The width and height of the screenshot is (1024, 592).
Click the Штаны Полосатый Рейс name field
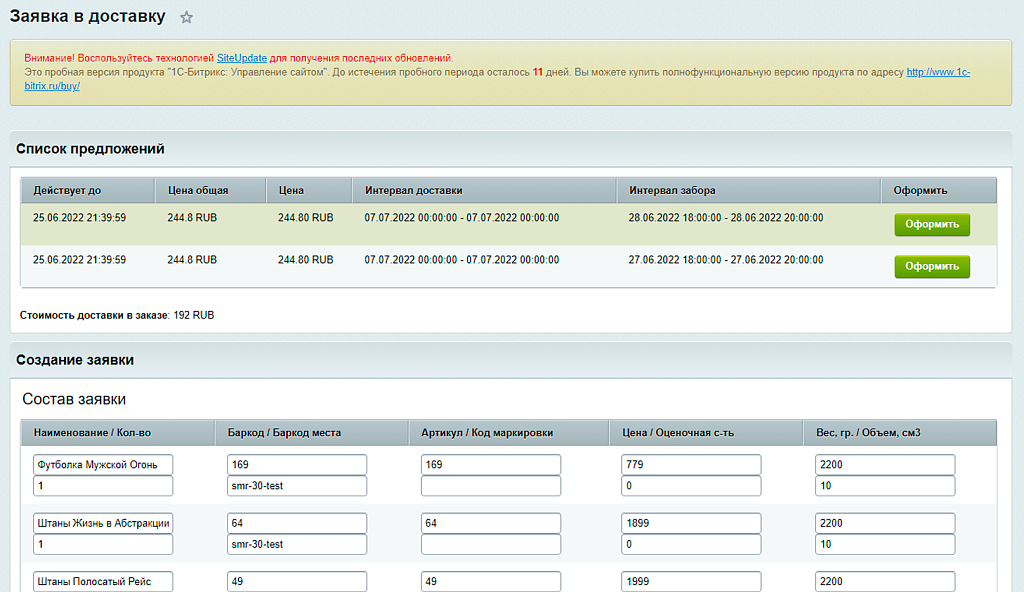(103, 582)
